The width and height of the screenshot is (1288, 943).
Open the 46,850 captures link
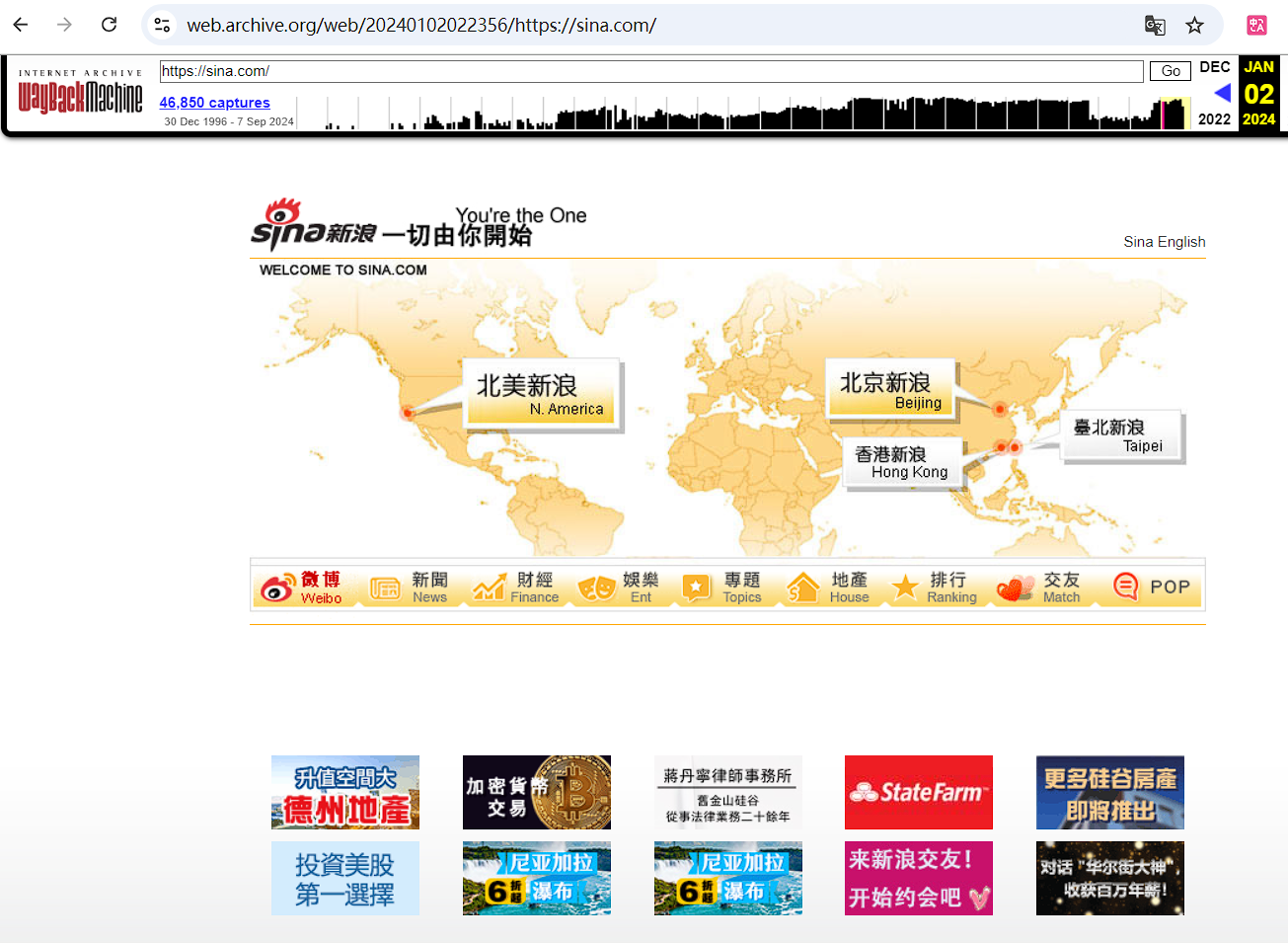point(214,103)
